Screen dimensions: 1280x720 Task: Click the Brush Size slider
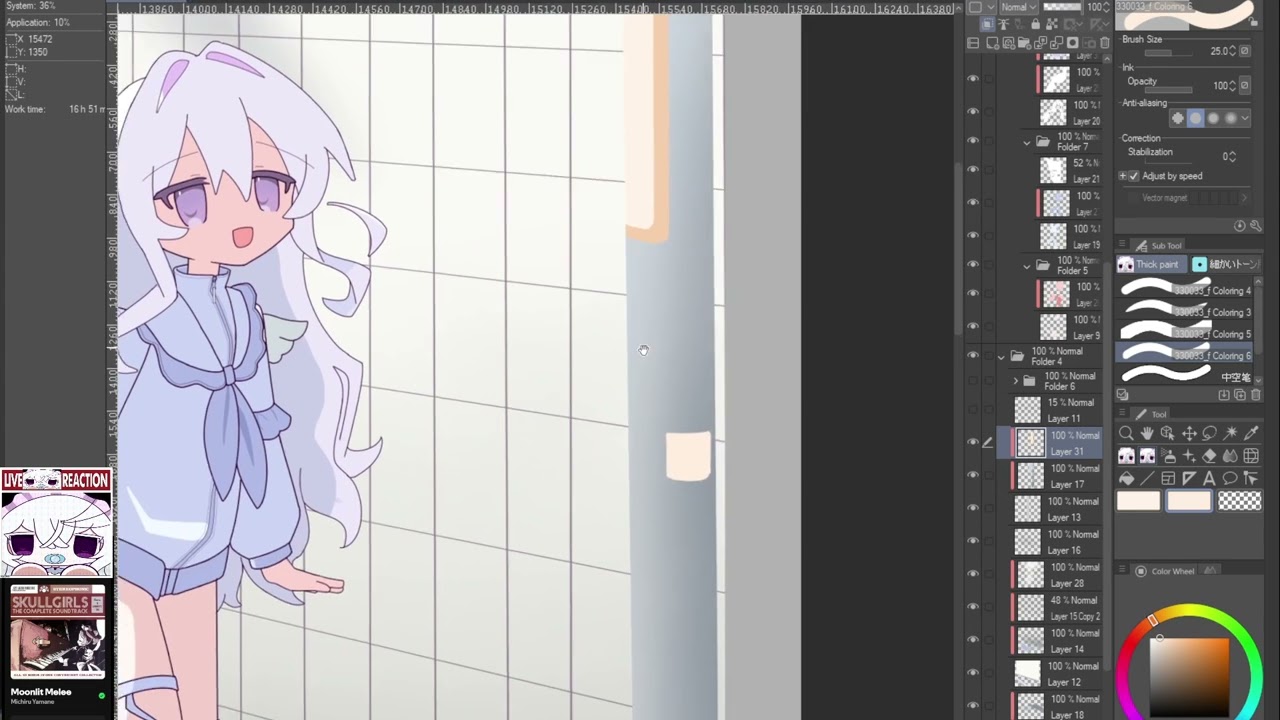1171,52
